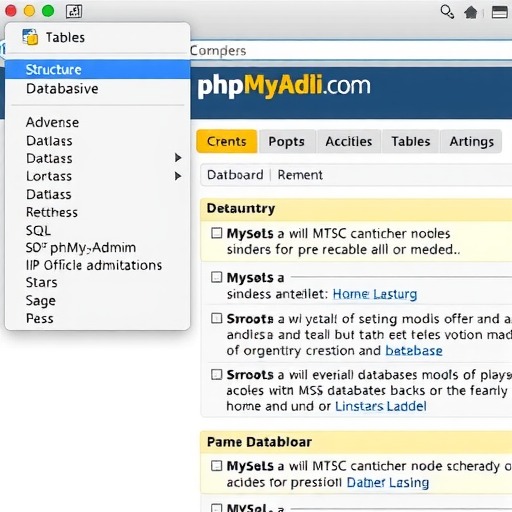This screenshot has width=512, height=512.
Task: Select the Pess menu entry
Action: [x=40, y=318]
